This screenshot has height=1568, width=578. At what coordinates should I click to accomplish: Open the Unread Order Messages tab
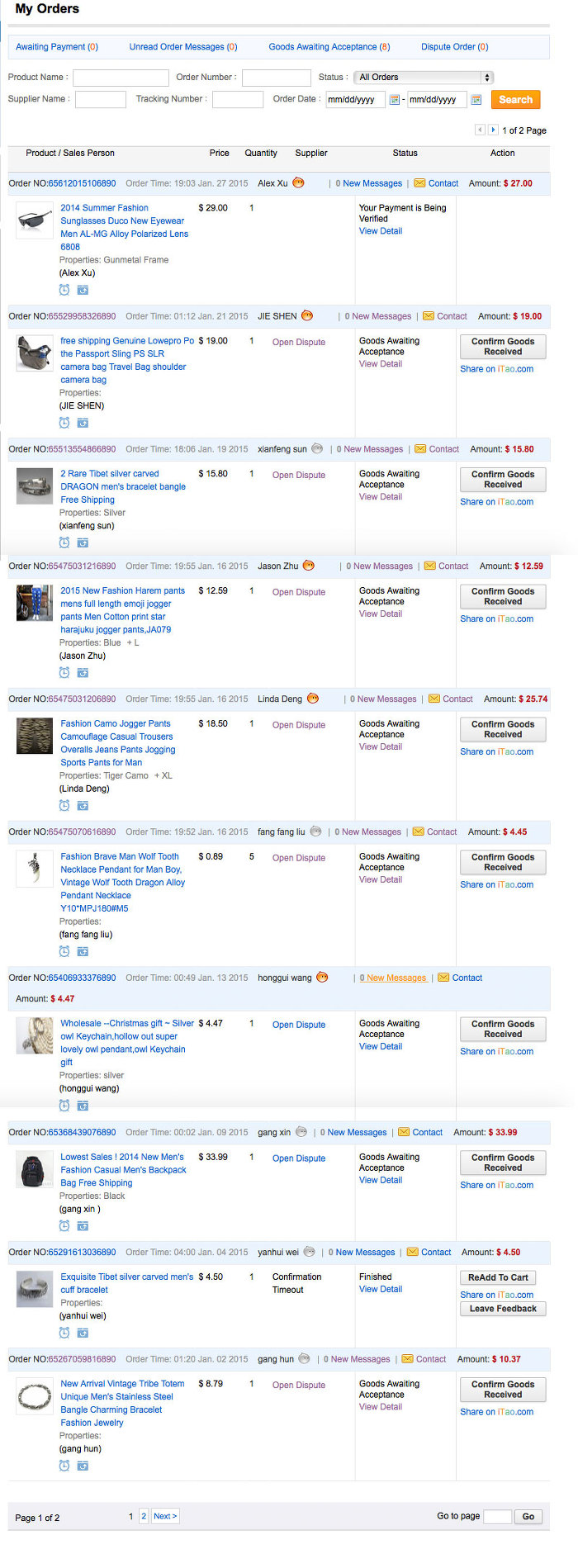coord(182,47)
